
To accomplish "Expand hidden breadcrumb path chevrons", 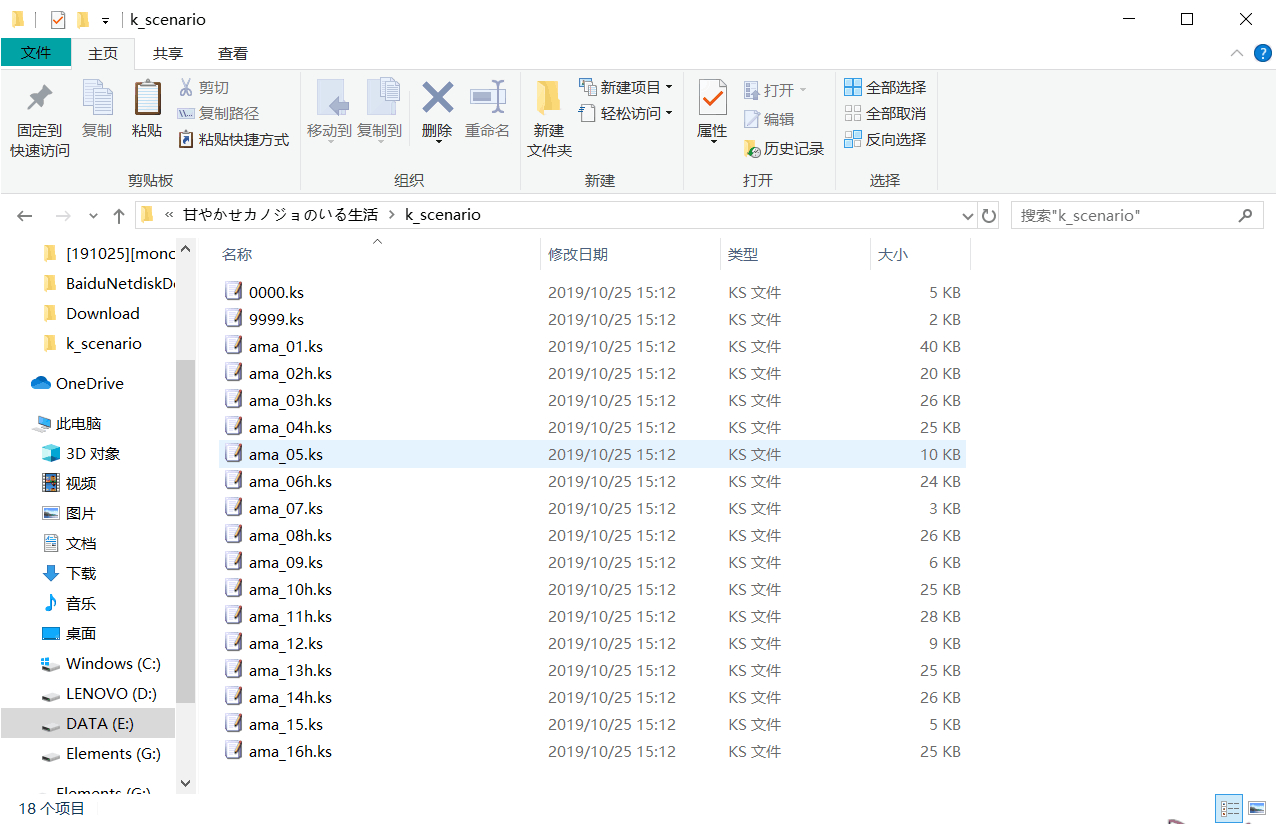I will click(x=169, y=215).
